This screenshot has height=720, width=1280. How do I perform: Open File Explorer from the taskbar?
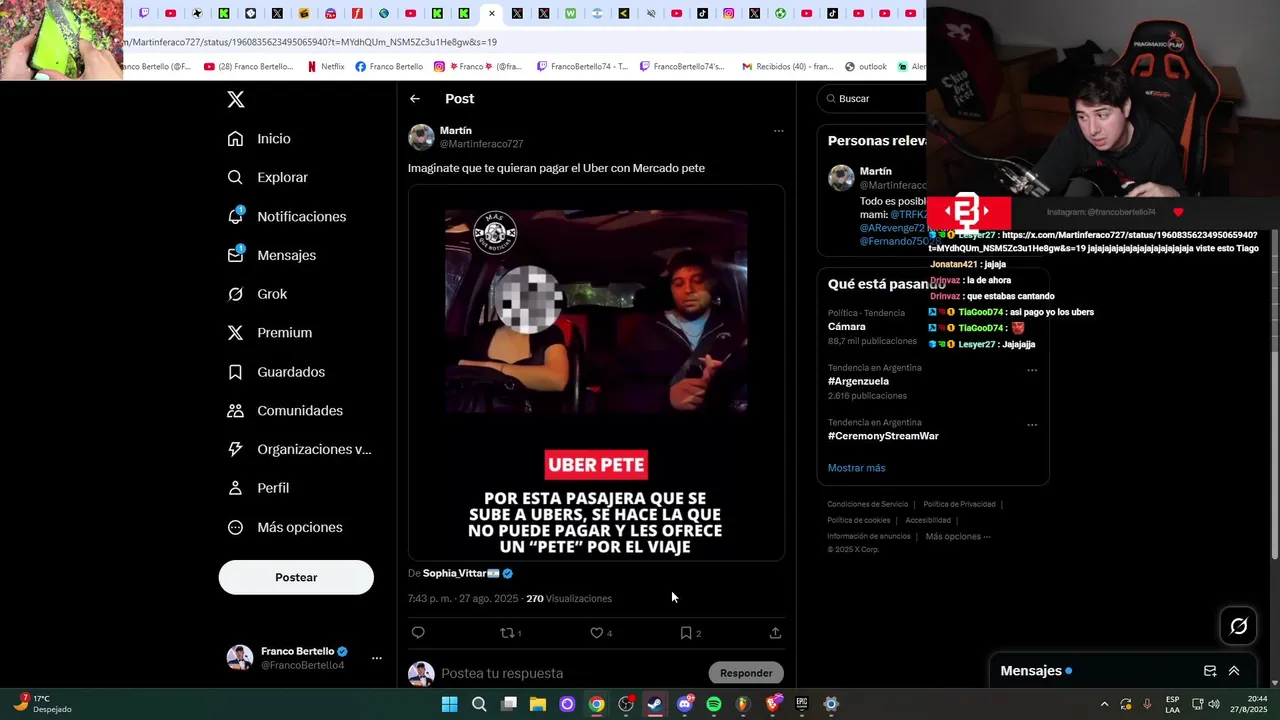[x=537, y=704]
